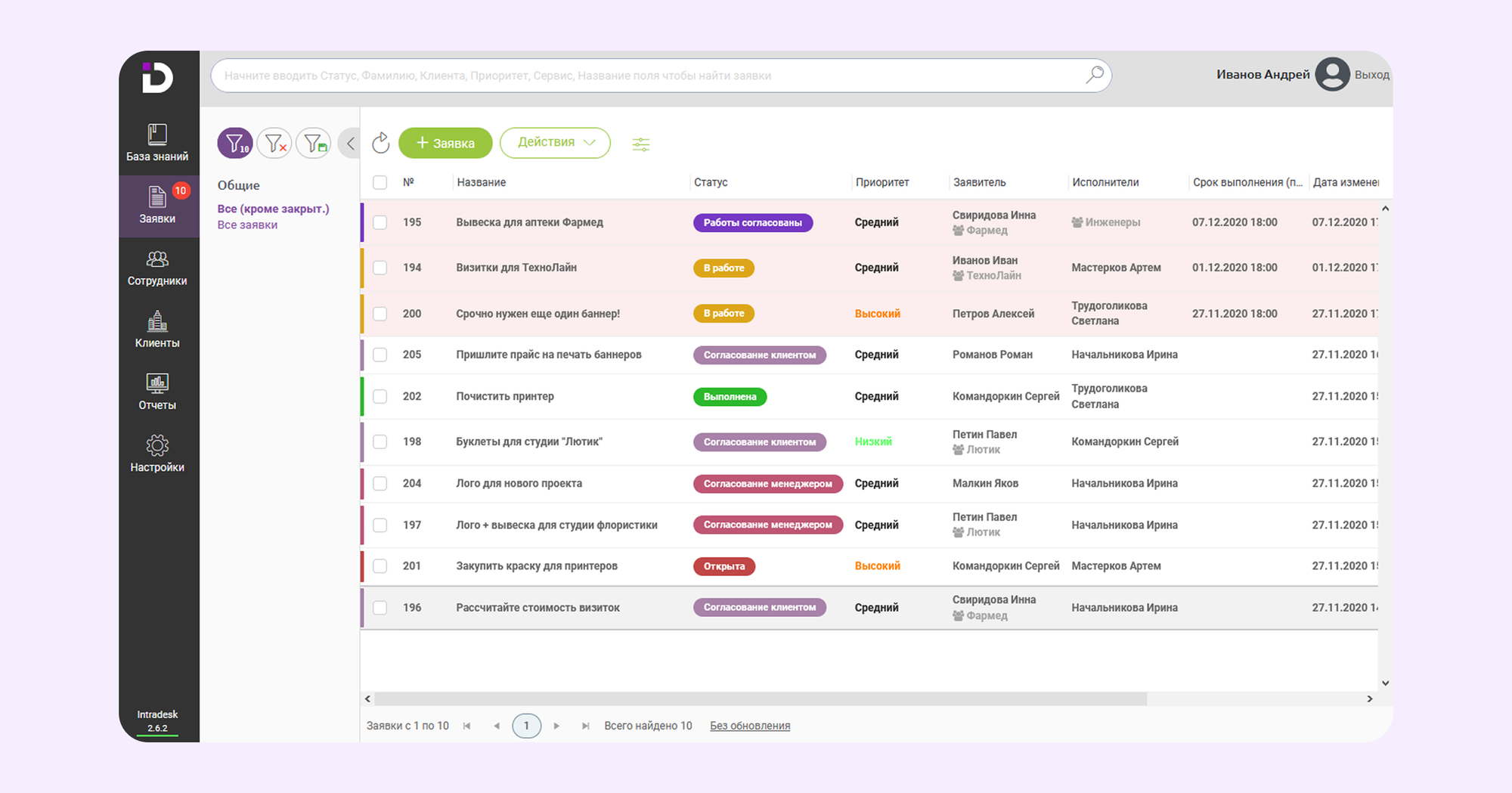
Task: Click the green + Заявка button
Action: (445, 143)
